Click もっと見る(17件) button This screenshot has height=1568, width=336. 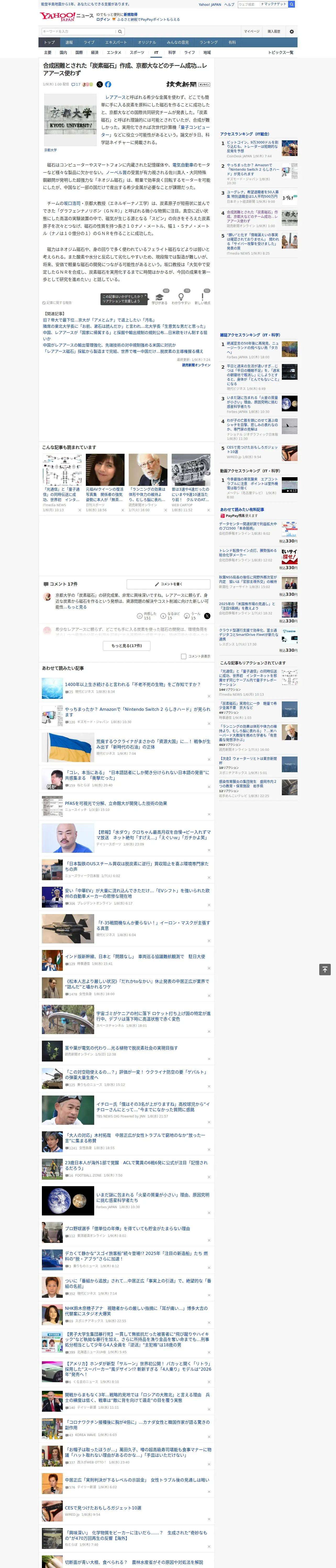click(x=127, y=646)
